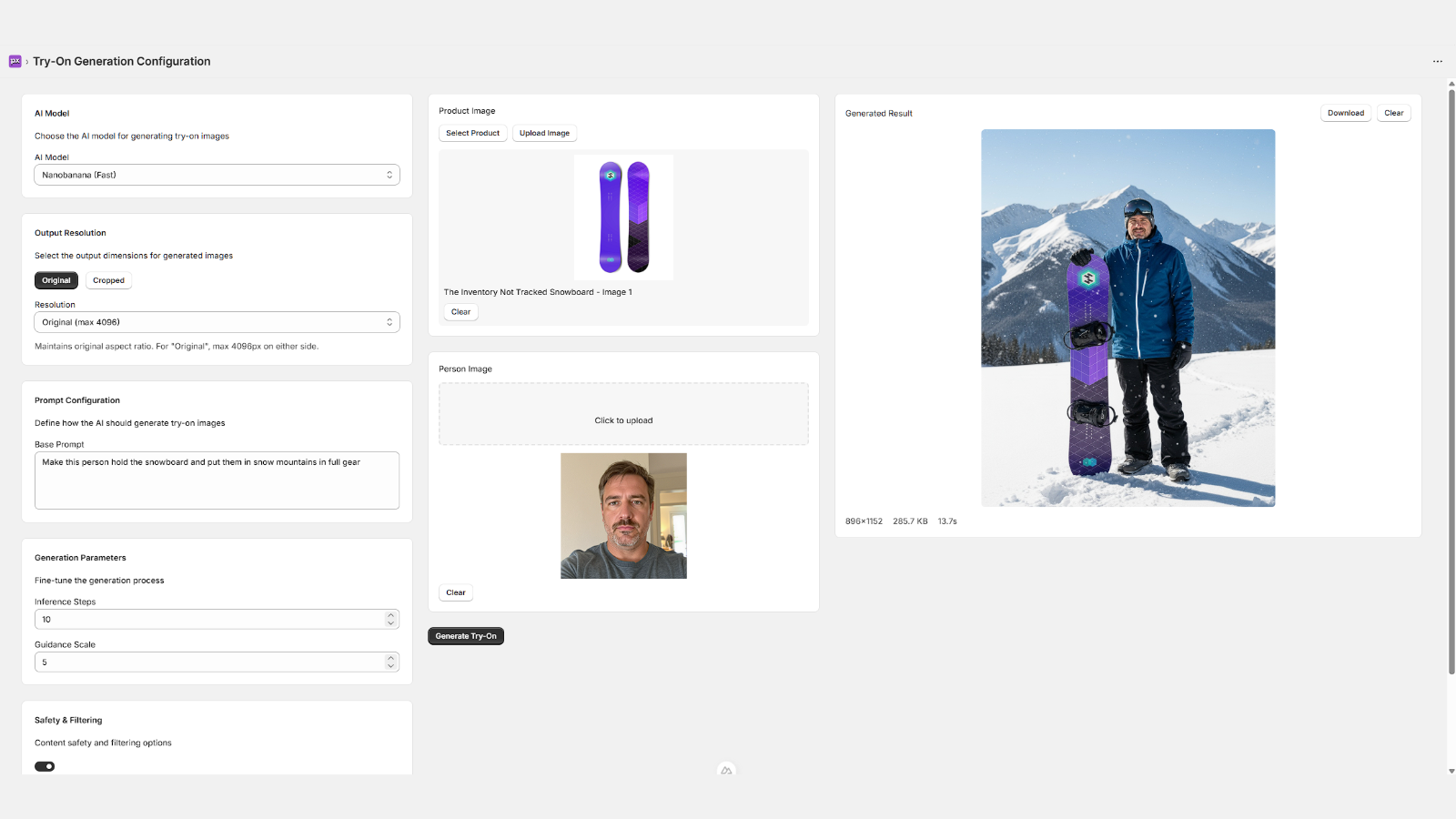
Task: Click Generate Try-On
Action: [465, 636]
